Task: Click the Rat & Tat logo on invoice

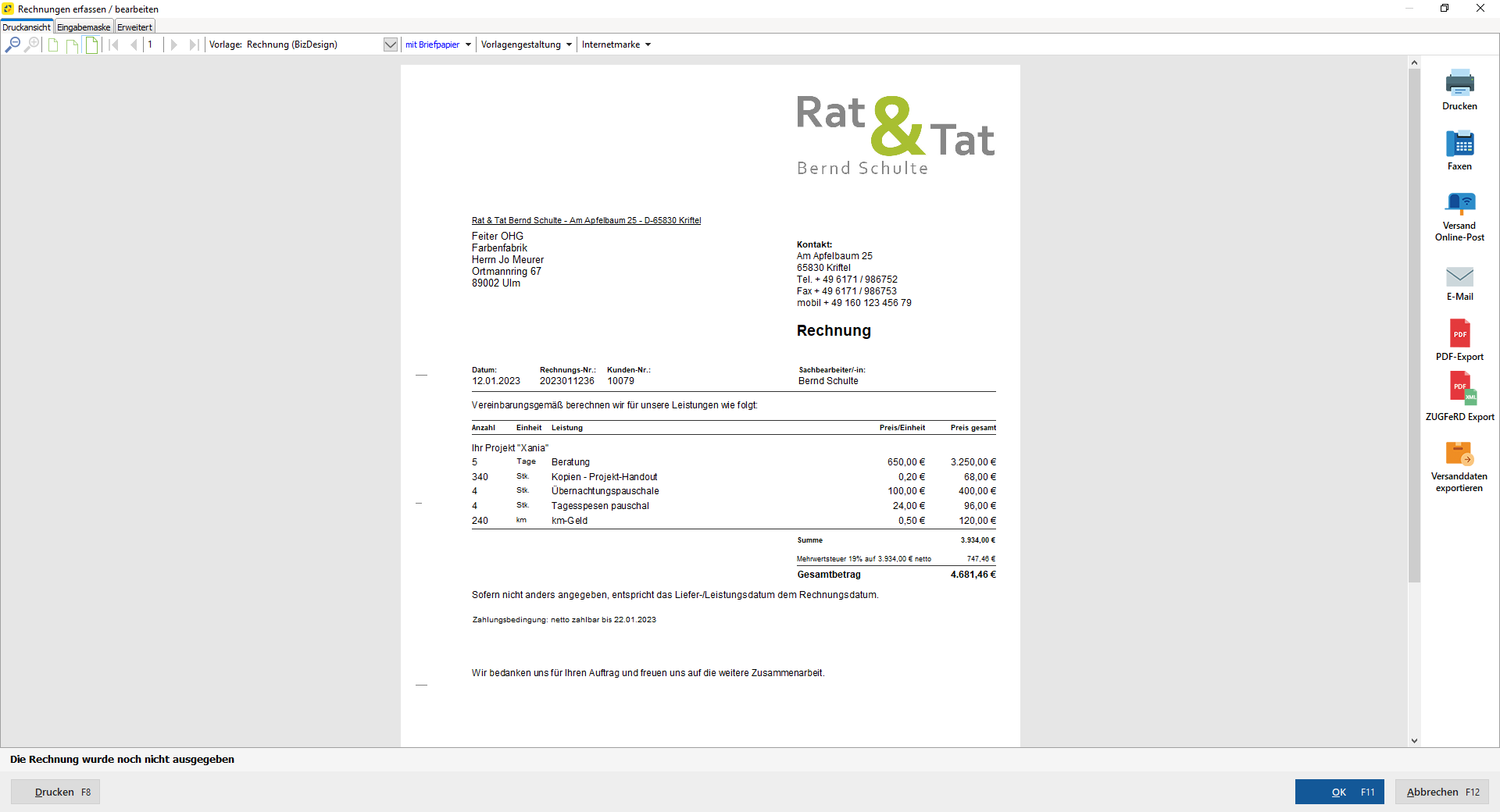Action: point(895,134)
